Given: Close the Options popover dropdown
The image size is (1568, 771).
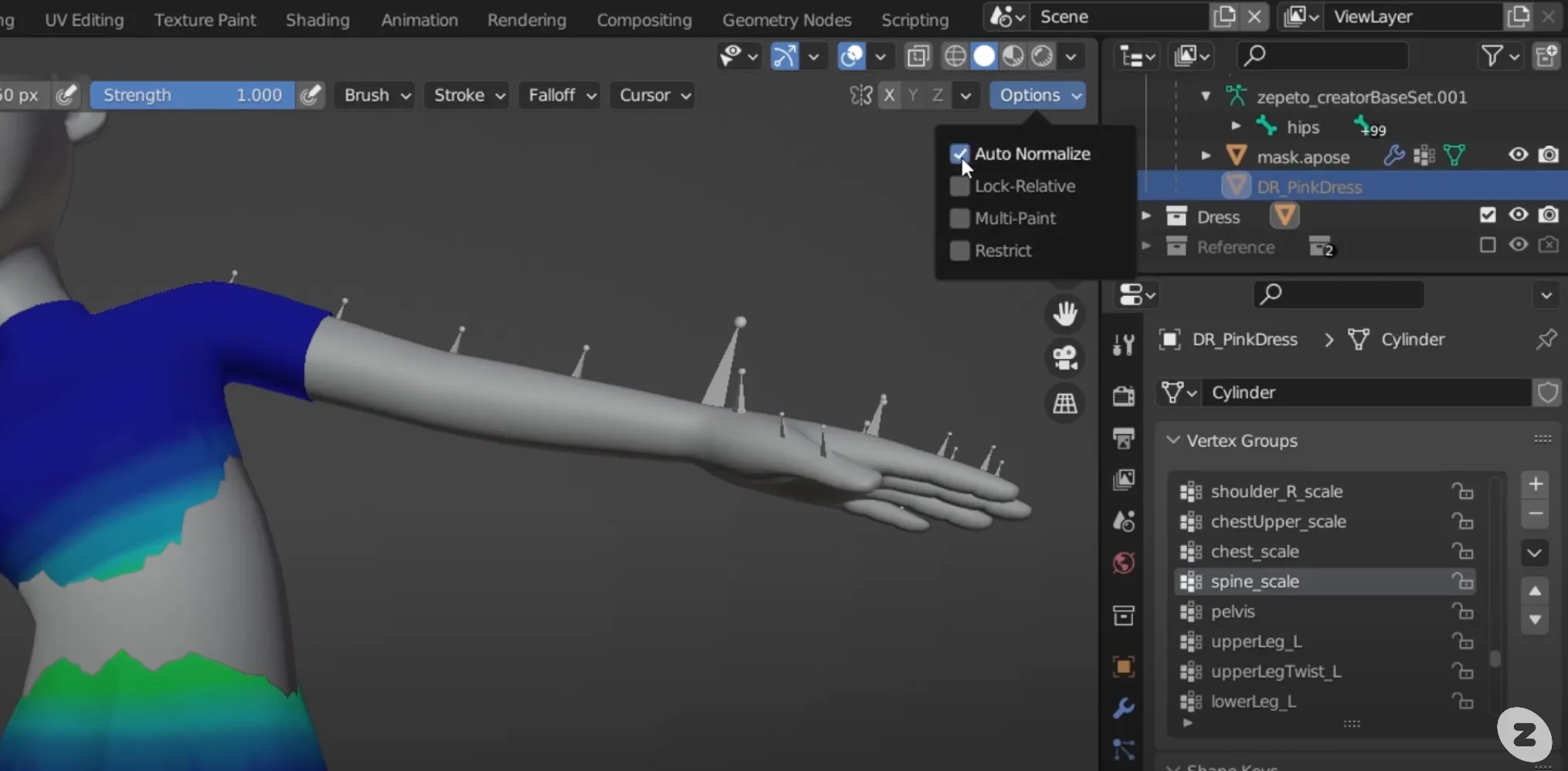Looking at the screenshot, I should coord(1038,95).
